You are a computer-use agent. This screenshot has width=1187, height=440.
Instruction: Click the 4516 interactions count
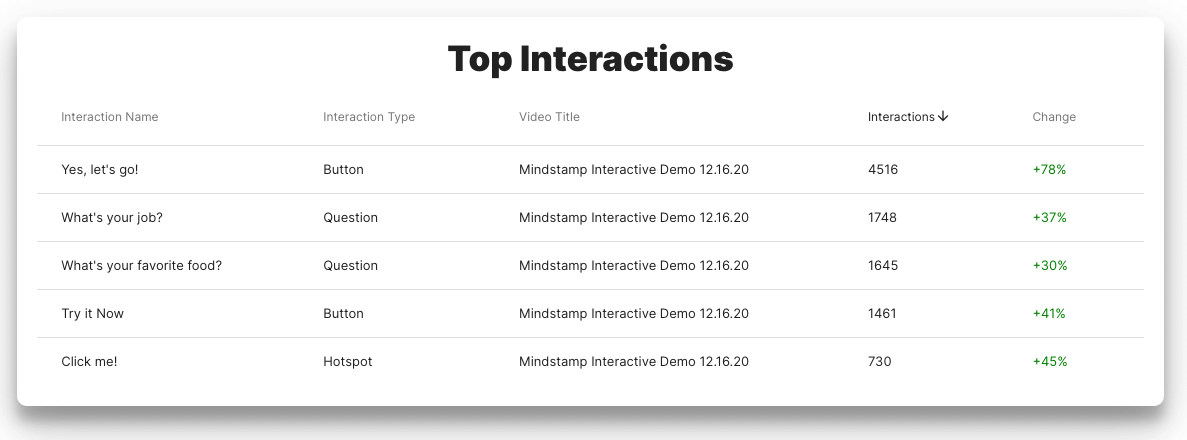(883, 170)
